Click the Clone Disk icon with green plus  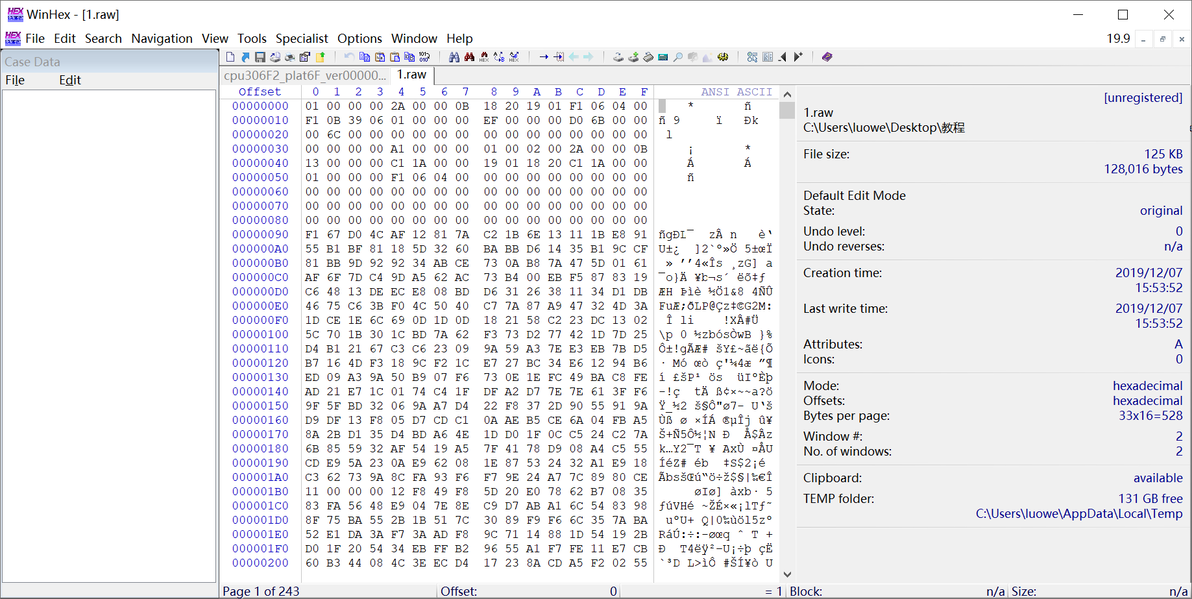tap(633, 57)
